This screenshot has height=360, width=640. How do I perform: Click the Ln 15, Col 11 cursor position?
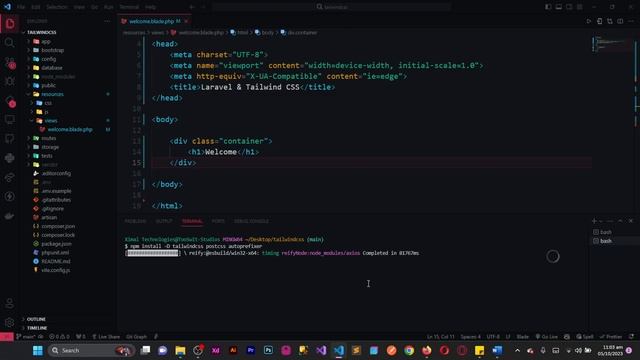point(440,337)
